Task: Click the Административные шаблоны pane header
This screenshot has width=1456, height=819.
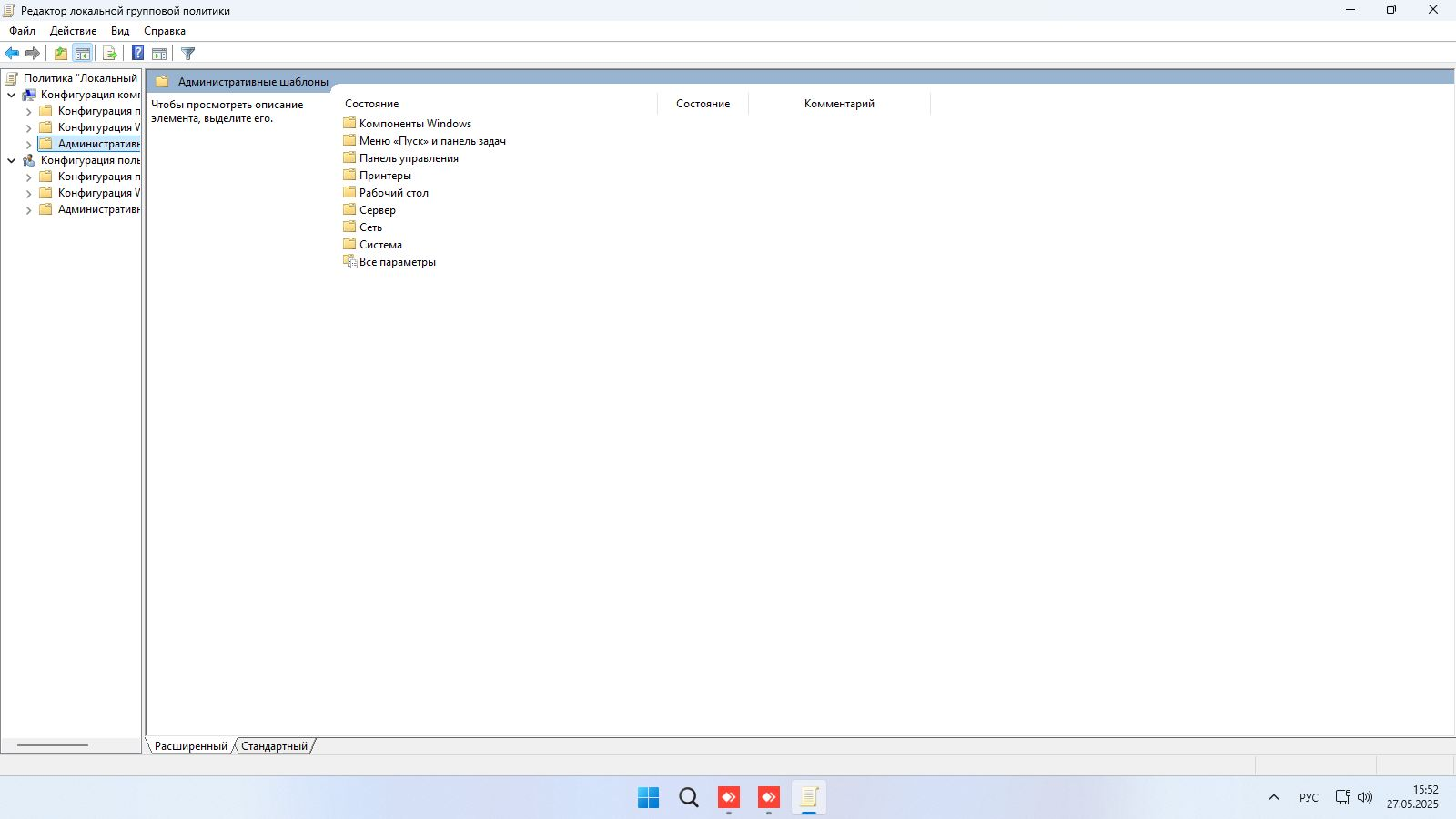Action: pyautogui.click(x=253, y=82)
